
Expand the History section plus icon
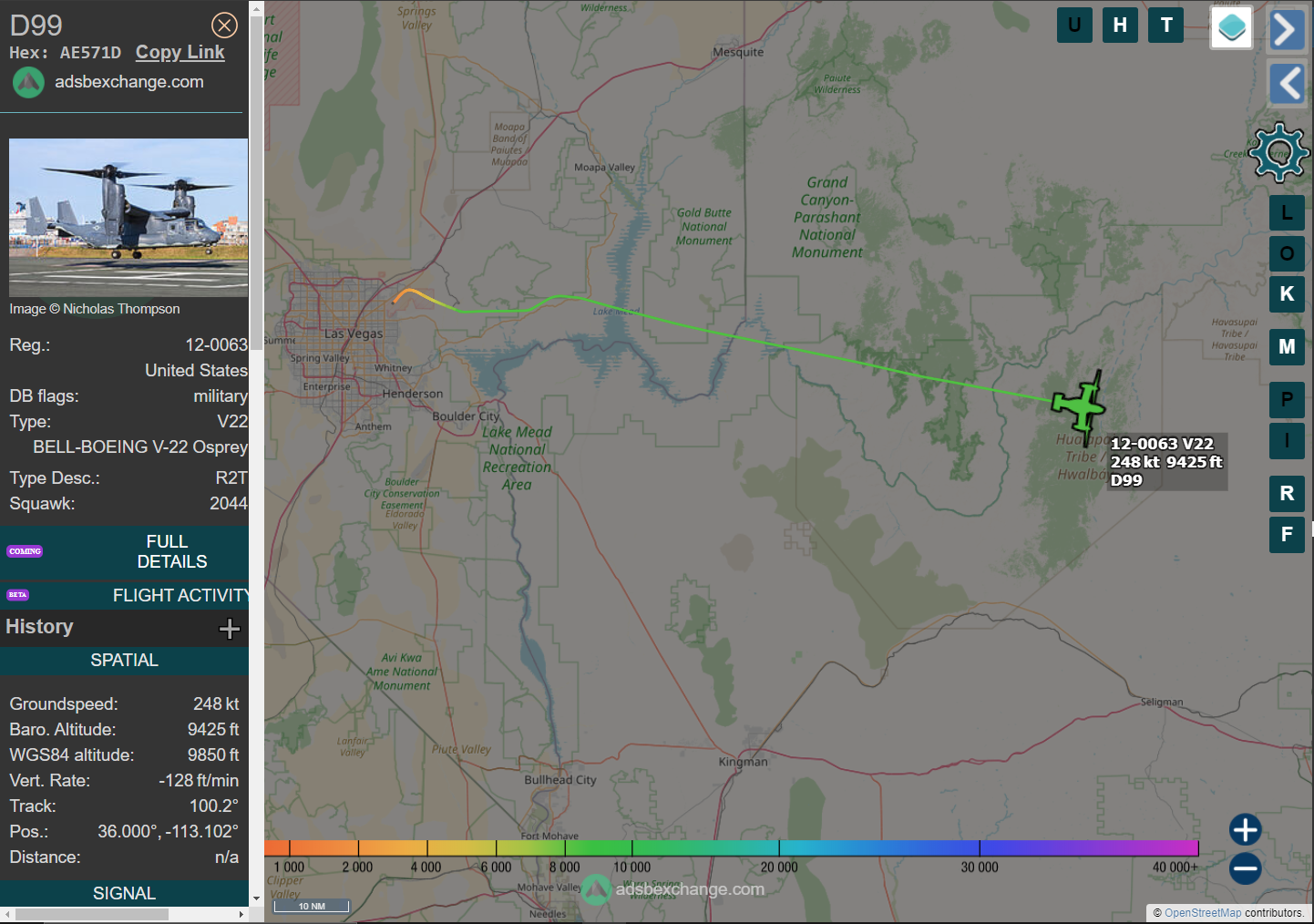pos(230,629)
